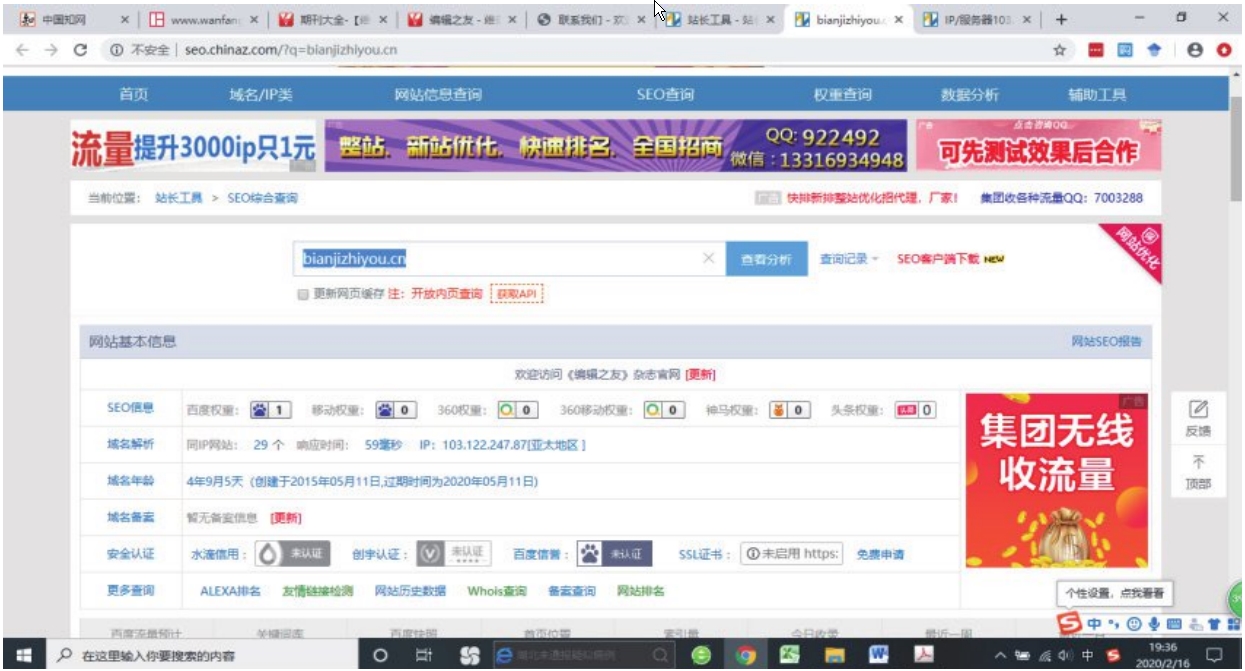The height and width of the screenshot is (671, 1245).
Task: Click 更新 next to 暂无备案信息
Action: (x=286, y=518)
